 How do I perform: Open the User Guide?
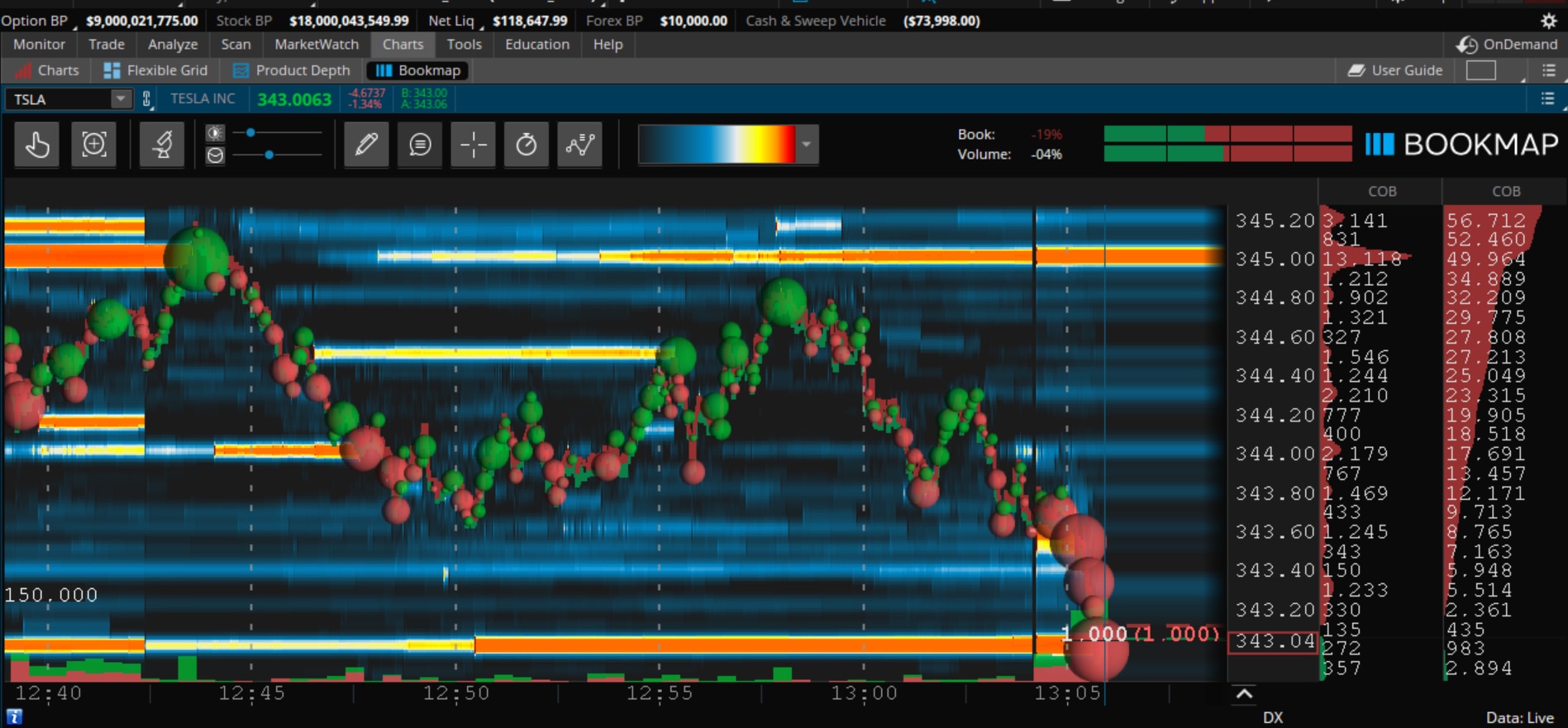tap(1395, 71)
